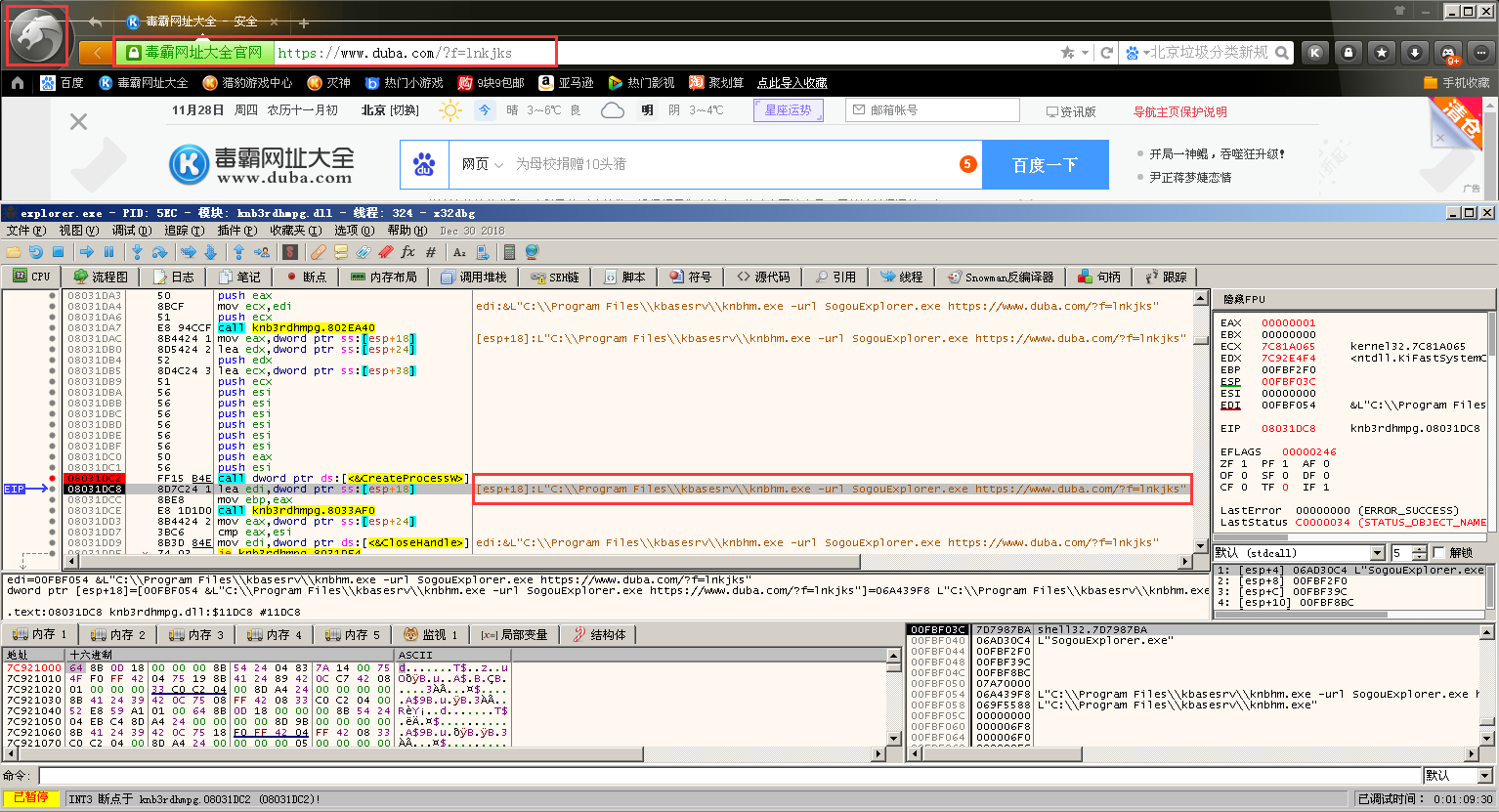This screenshot has width=1499, height=812.
Task: Click the Step Over toolbar icon
Action: [159, 252]
